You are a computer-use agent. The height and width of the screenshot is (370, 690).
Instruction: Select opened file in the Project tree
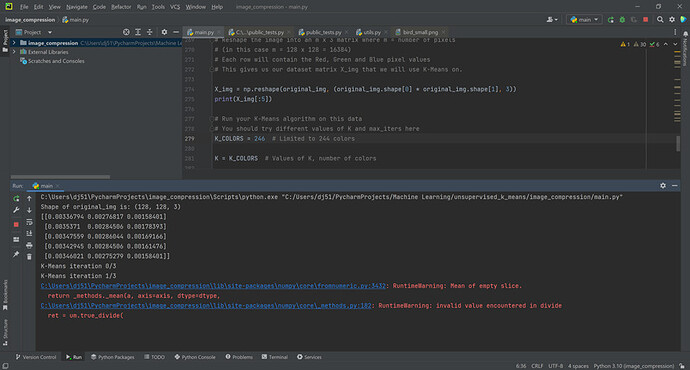point(126,32)
